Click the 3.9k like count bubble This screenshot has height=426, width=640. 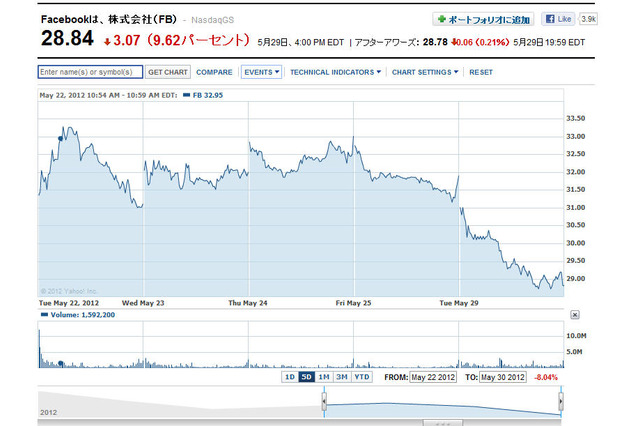click(x=588, y=19)
